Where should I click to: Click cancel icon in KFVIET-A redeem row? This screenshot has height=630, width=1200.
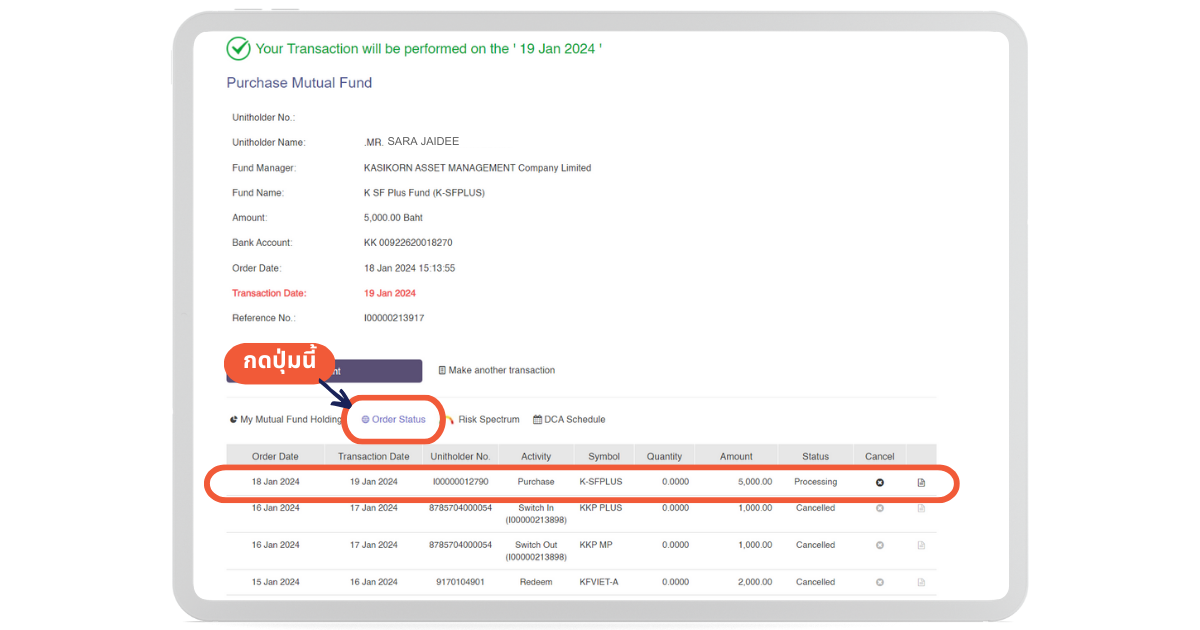point(880,582)
